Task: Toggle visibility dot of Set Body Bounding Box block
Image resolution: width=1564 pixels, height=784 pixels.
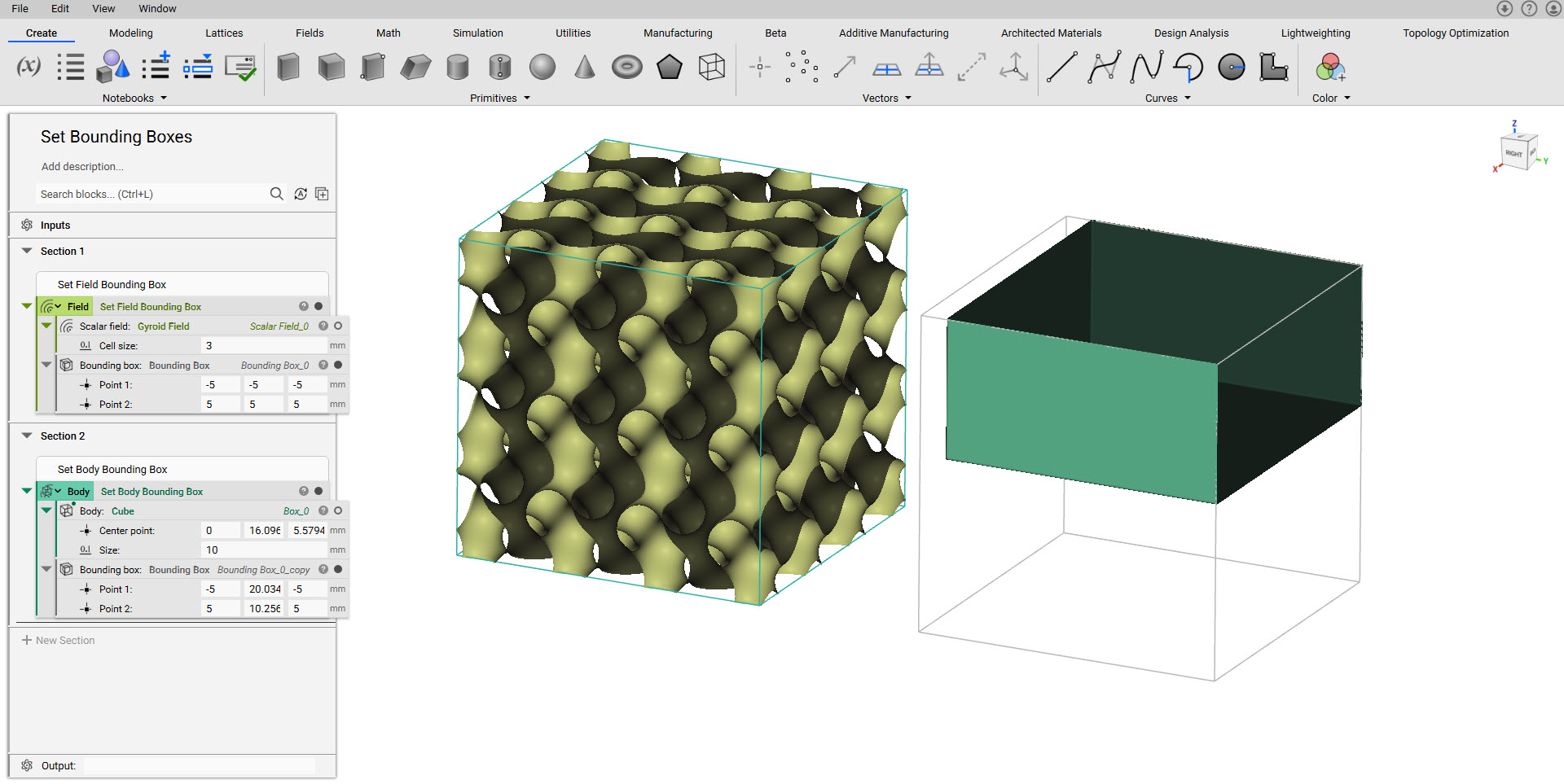Action: click(x=319, y=491)
